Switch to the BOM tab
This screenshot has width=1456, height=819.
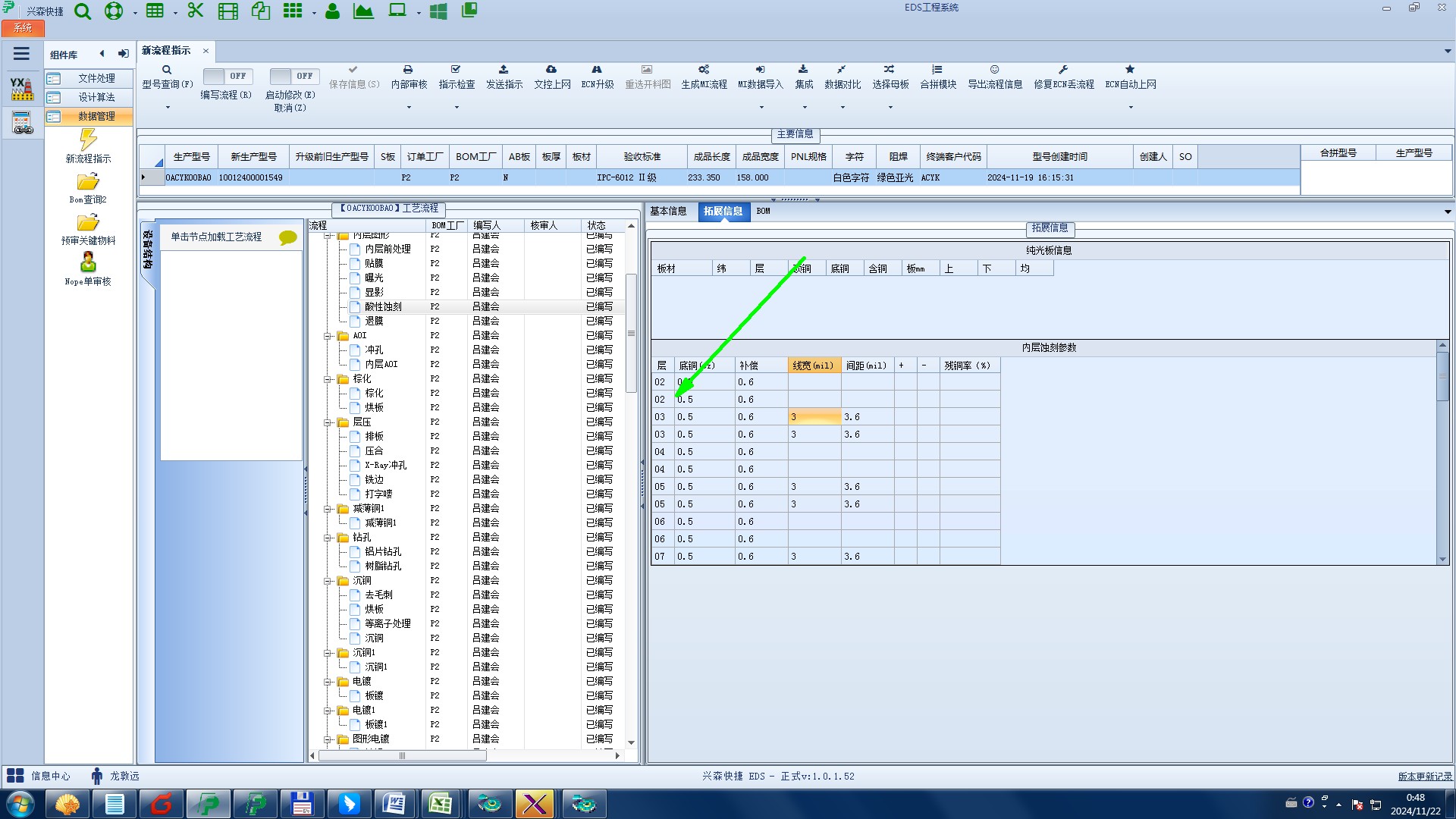point(763,212)
